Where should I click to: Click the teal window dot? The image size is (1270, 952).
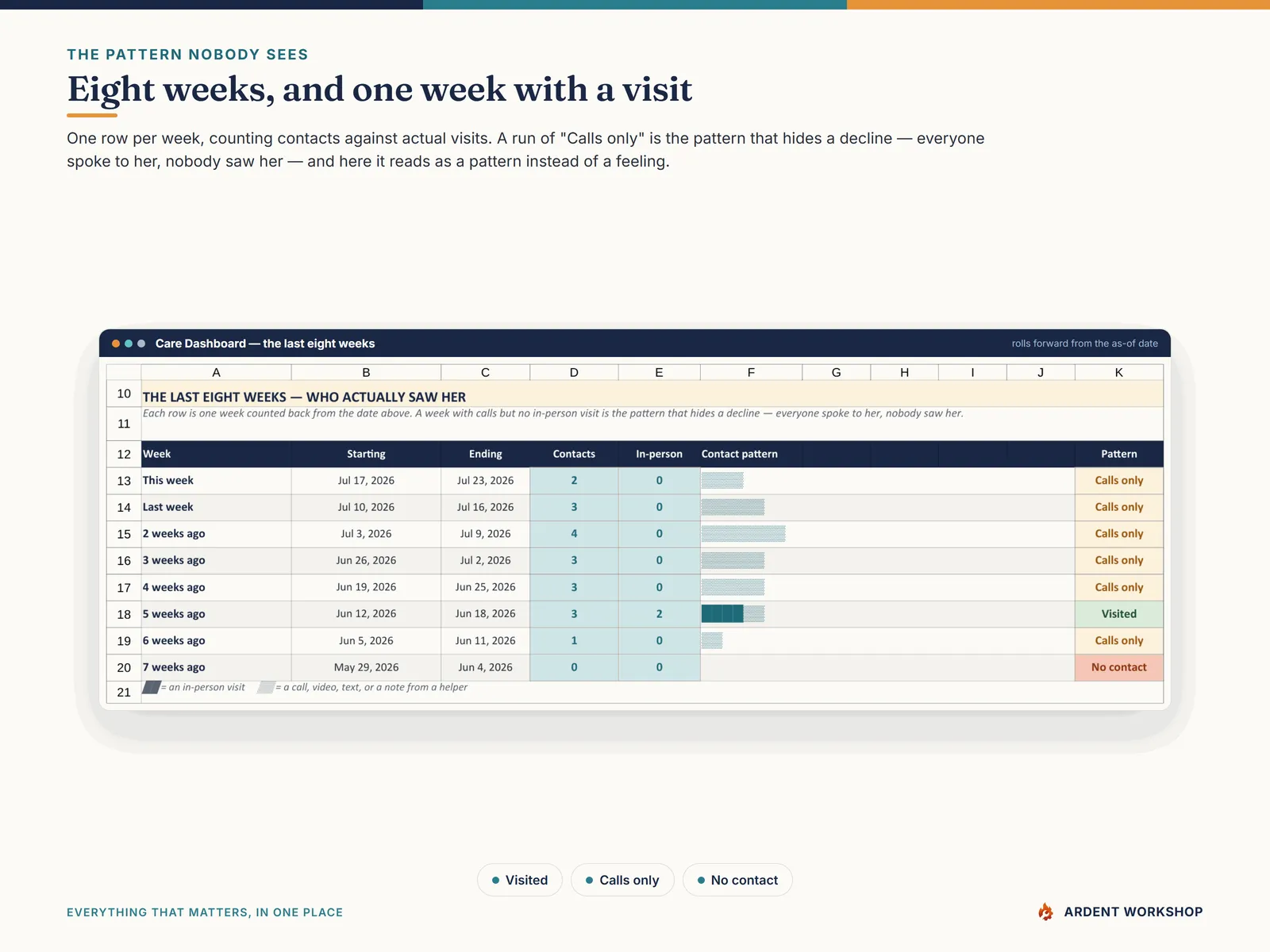(x=129, y=344)
